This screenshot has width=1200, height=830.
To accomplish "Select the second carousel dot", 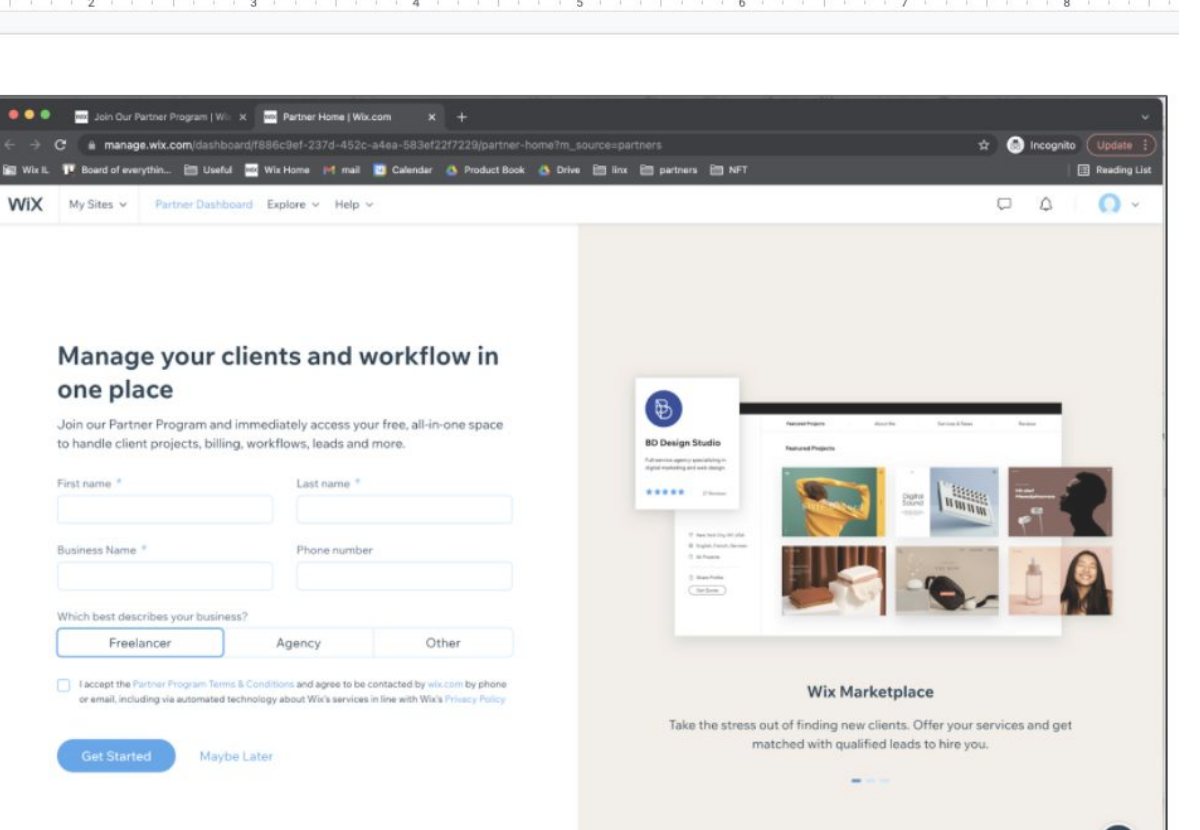I will pyautogui.click(x=871, y=780).
